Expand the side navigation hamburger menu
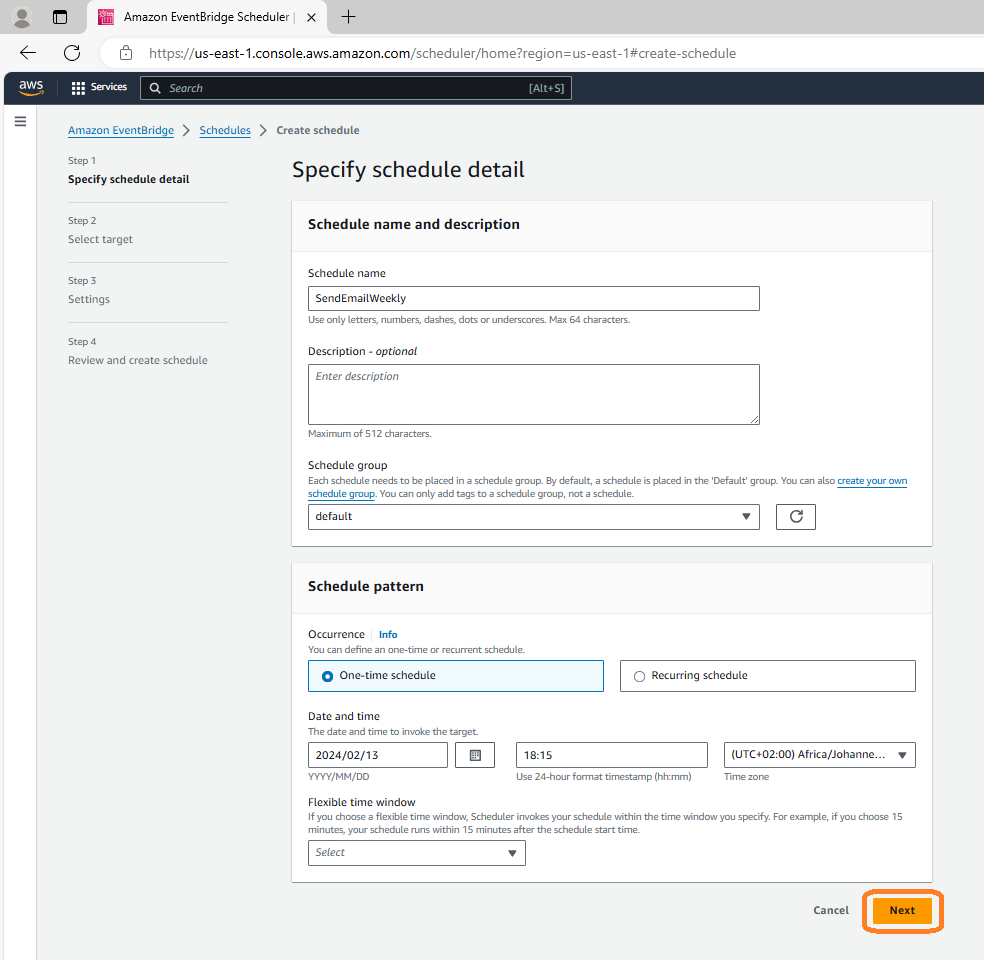The width and height of the screenshot is (984, 960). pyautogui.click(x=20, y=121)
